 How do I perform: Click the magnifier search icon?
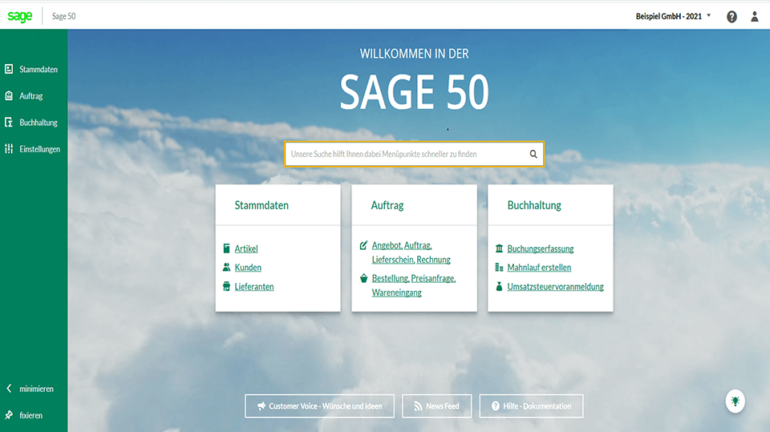(533, 154)
